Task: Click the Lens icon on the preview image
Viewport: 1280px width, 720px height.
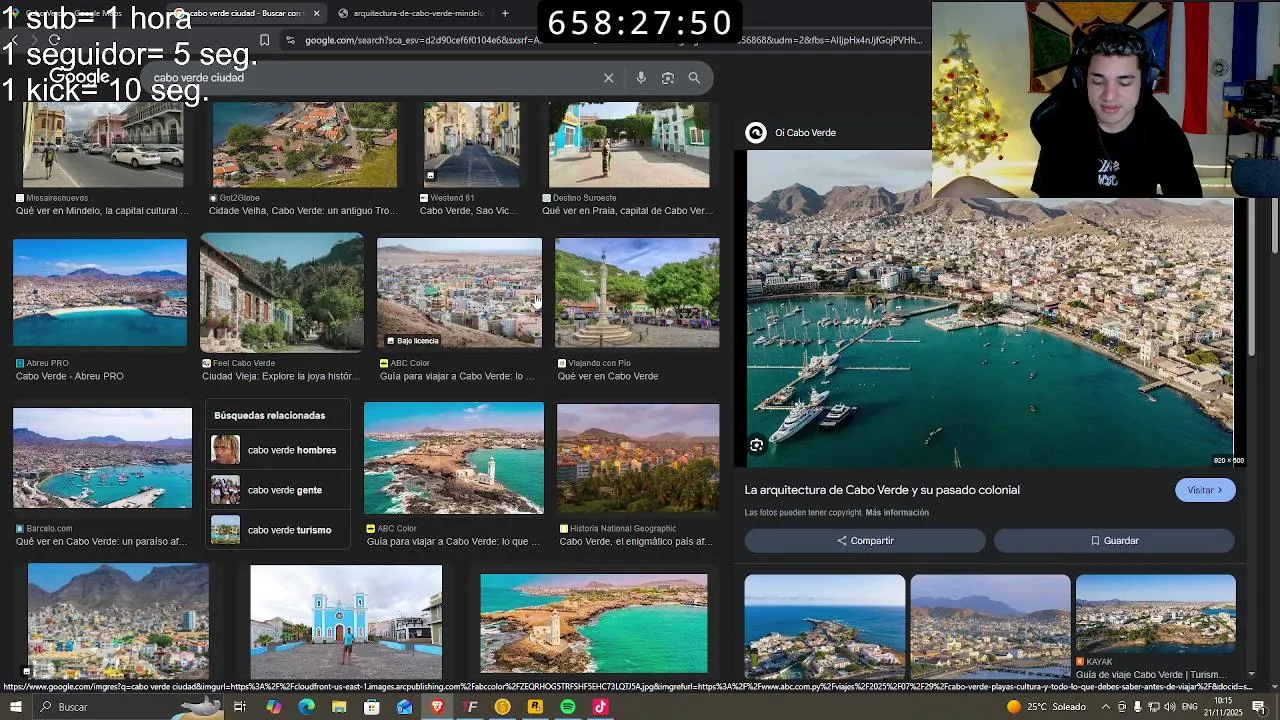Action: pos(757,446)
